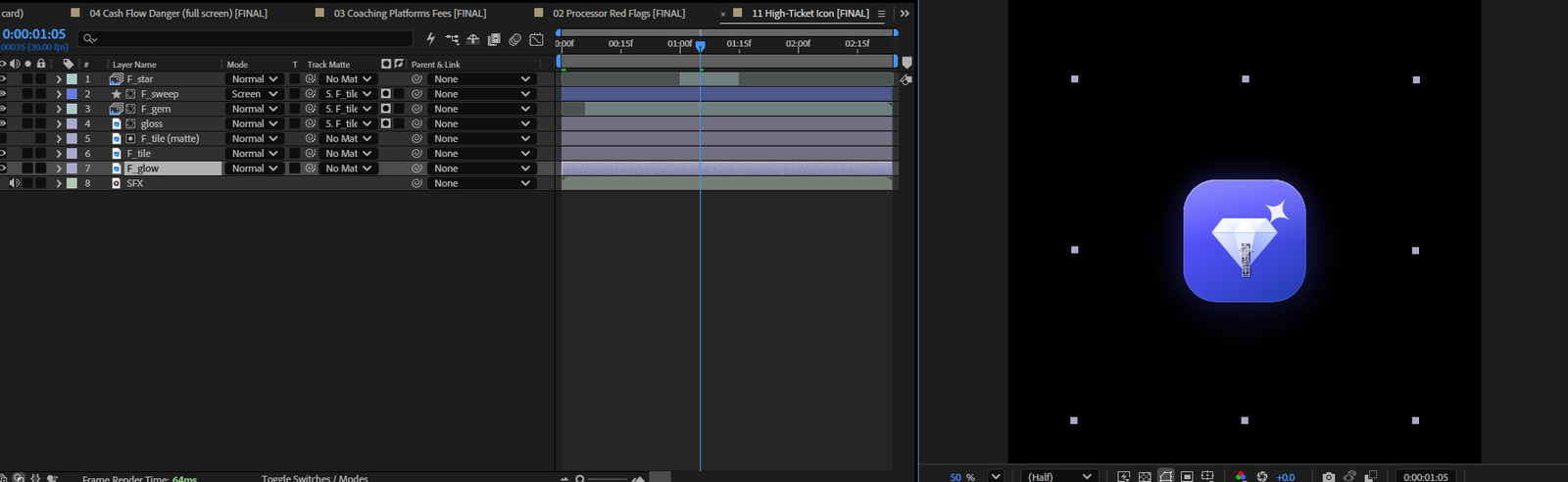1568x482 pixels.
Task: Enable frame blending for composition icon
Action: (x=494, y=39)
